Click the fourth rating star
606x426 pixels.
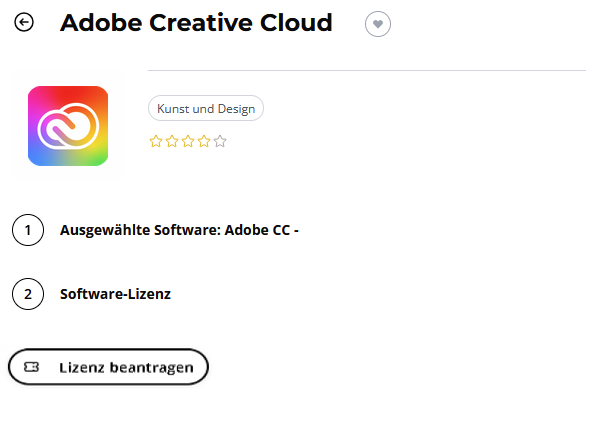tap(204, 141)
